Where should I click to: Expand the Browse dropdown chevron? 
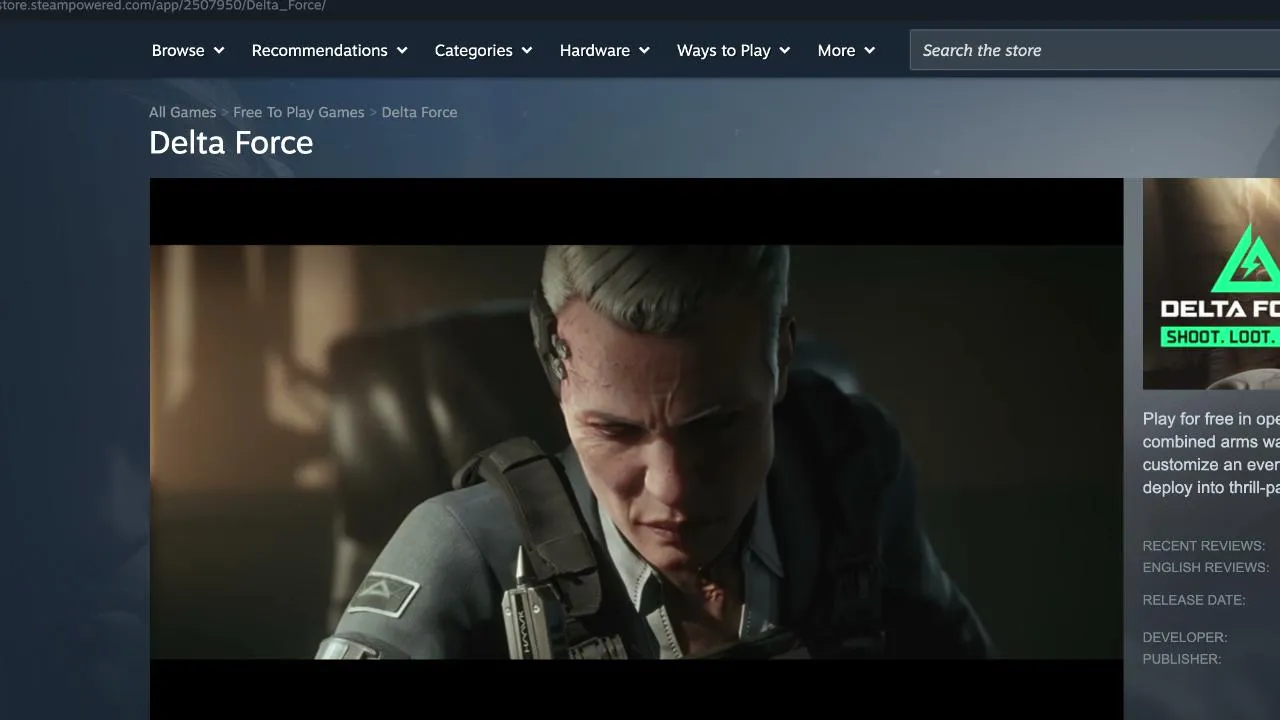point(219,51)
